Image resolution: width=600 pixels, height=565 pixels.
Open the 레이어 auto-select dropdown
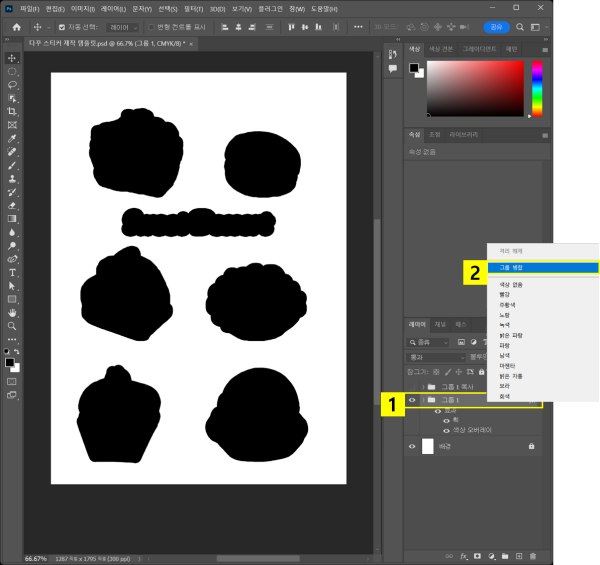[121, 27]
